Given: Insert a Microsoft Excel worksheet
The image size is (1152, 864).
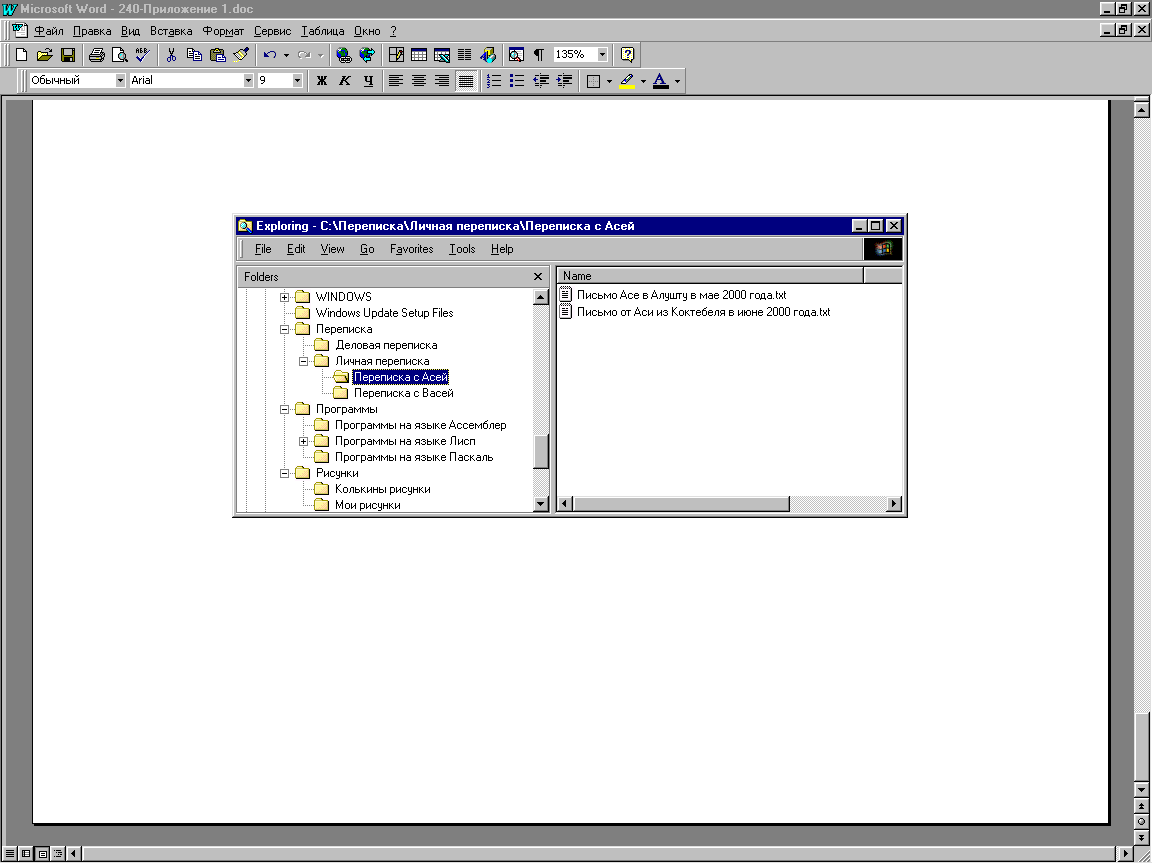Looking at the screenshot, I should [442, 54].
